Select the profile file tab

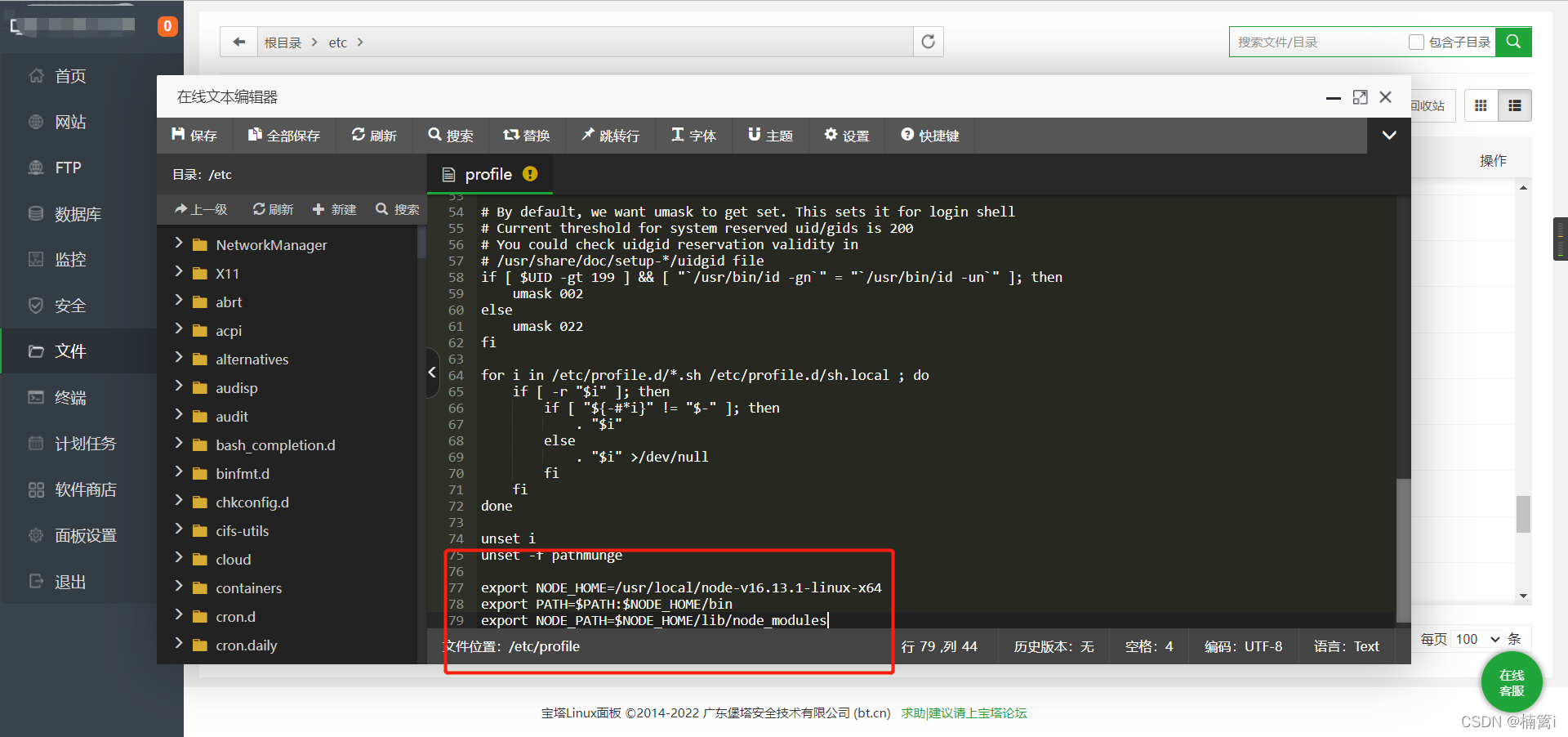tap(488, 174)
